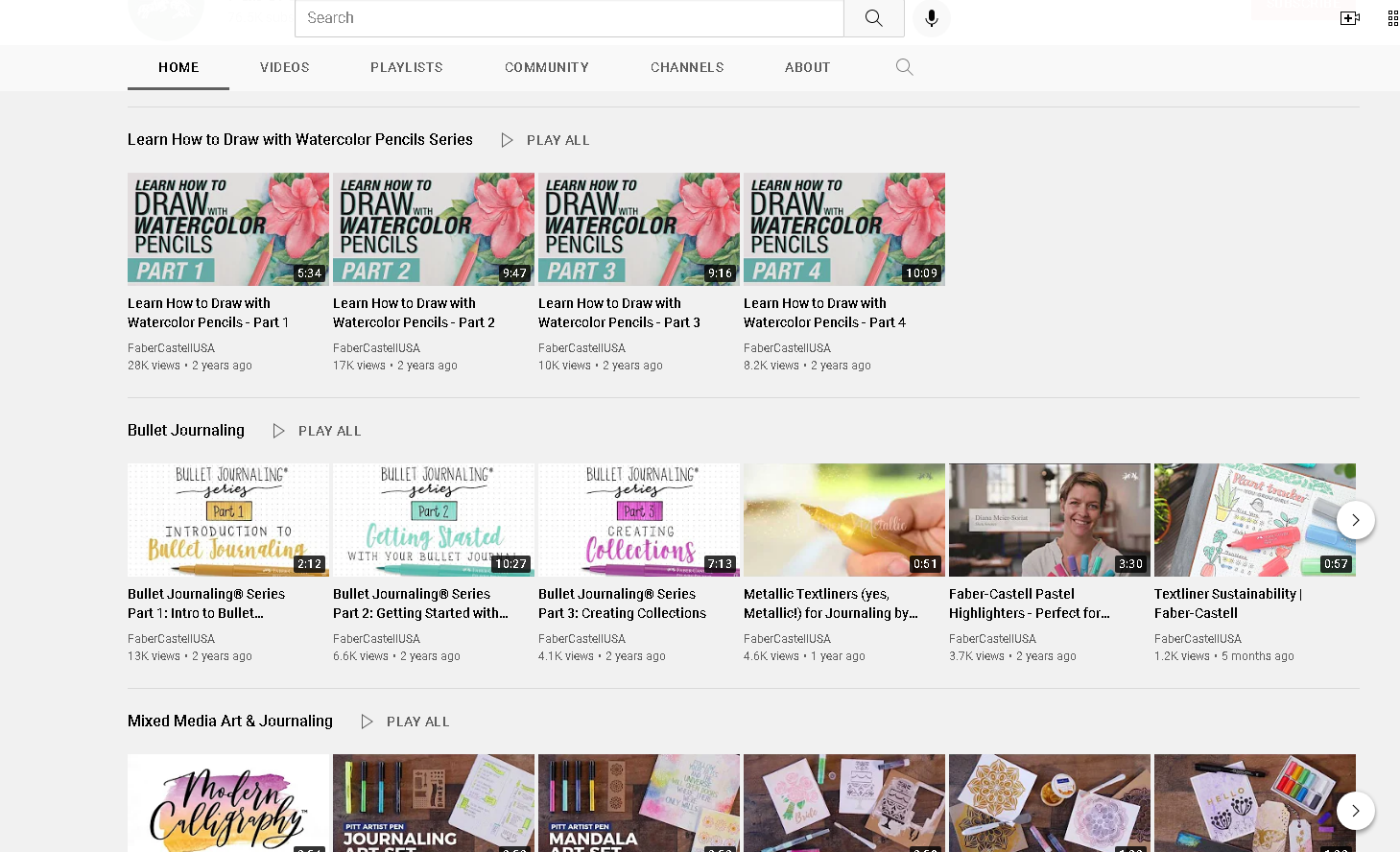Play all Mixed Media Art videos

pos(417,722)
